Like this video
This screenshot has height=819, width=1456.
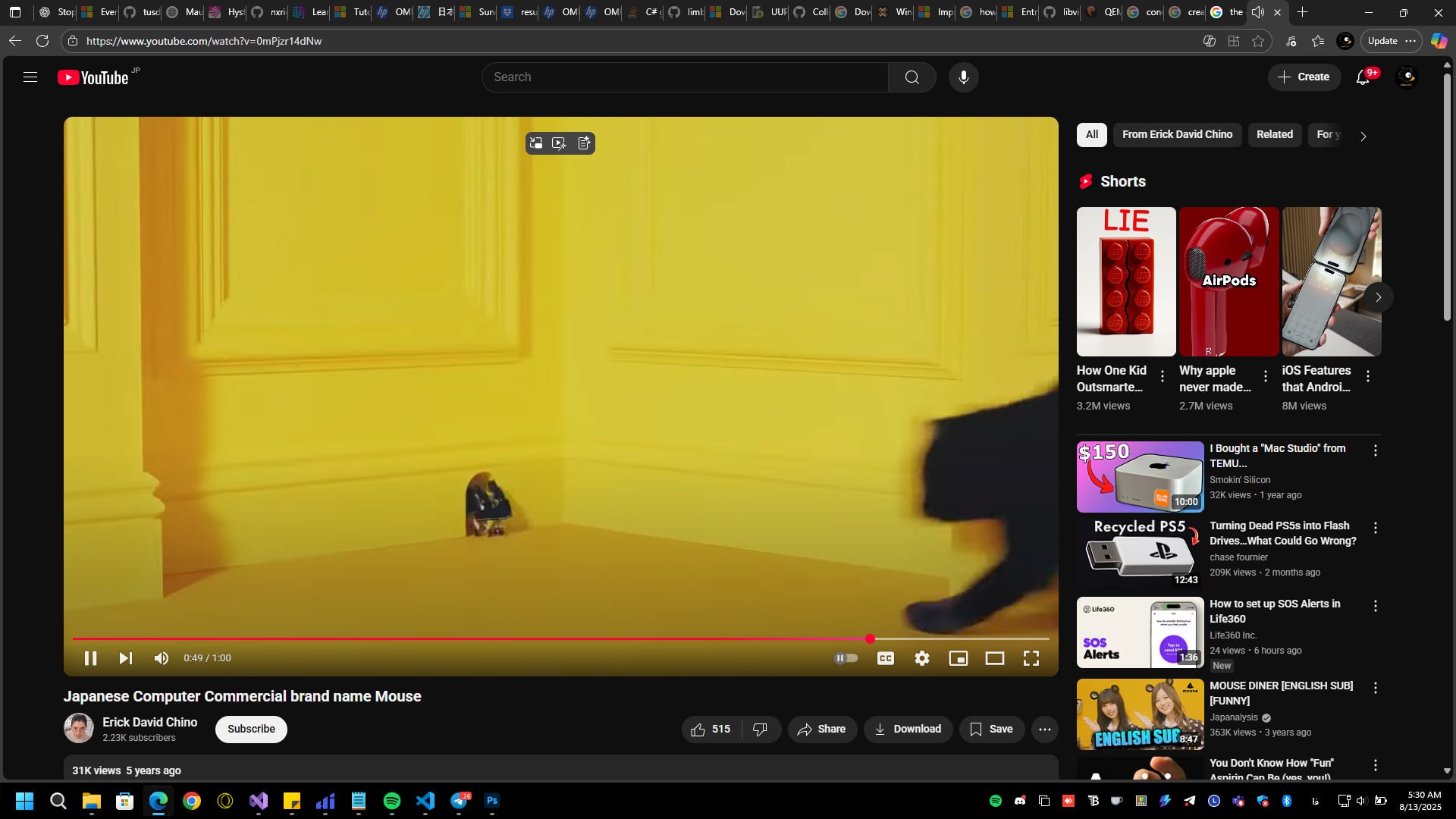click(x=711, y=730)
